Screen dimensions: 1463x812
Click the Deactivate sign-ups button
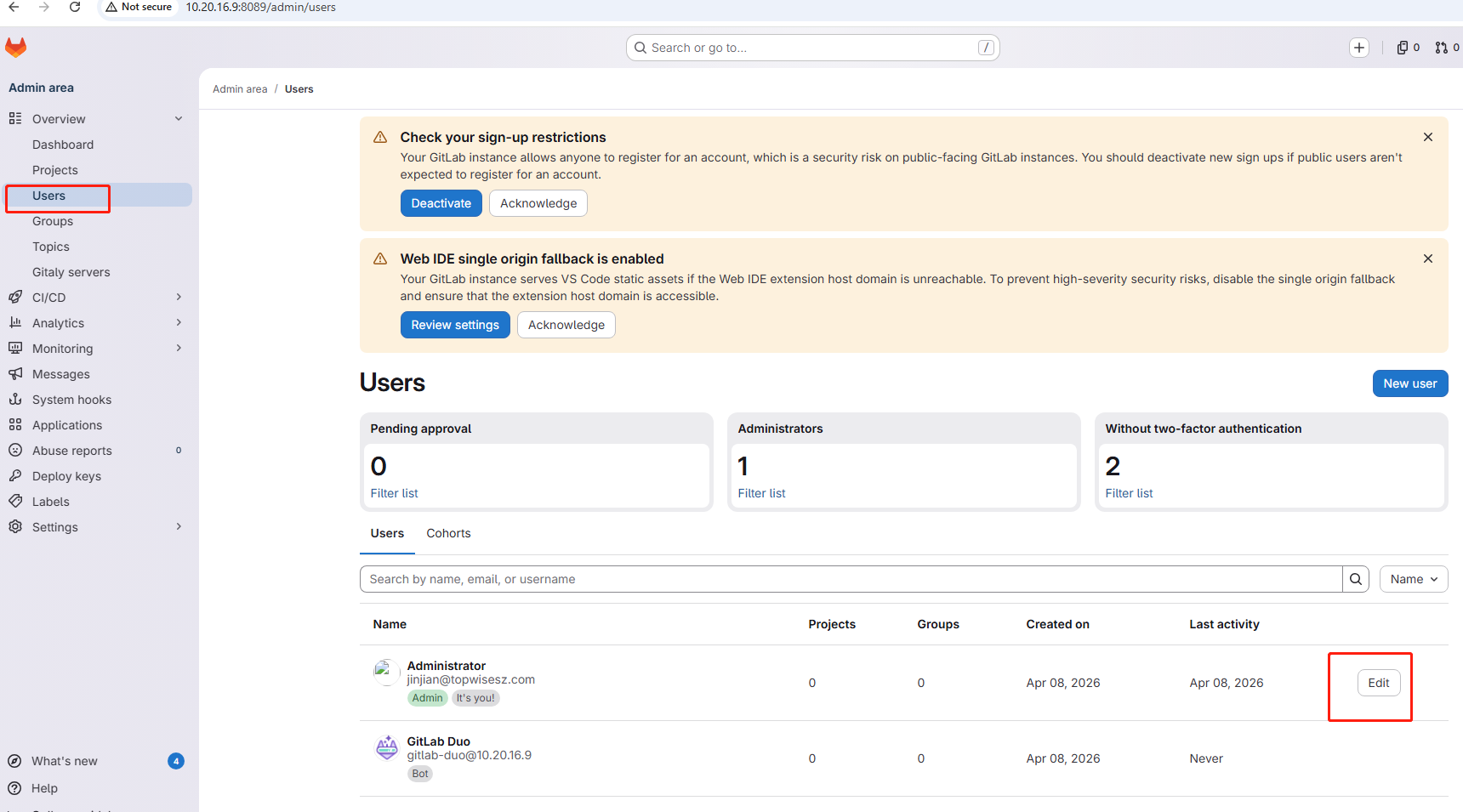(x=441, y=203)
